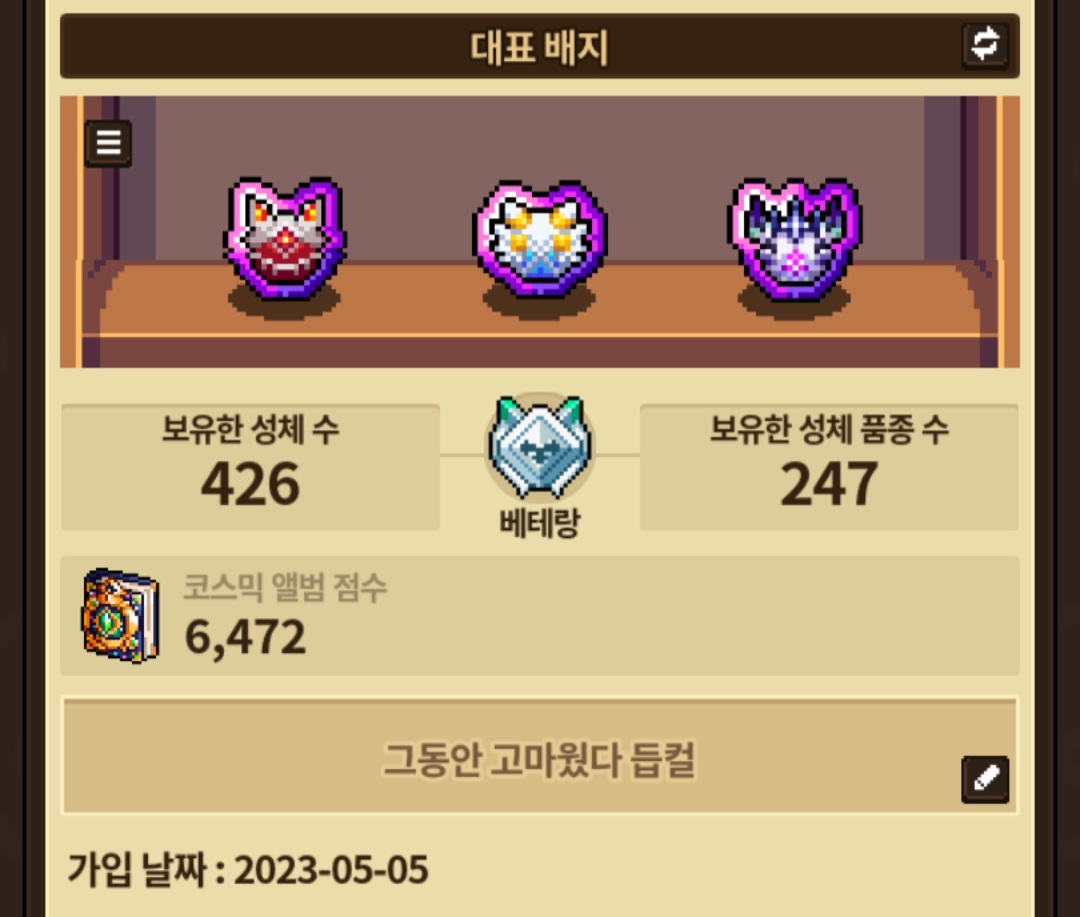Edit the profile message with pencil icon

click(x=985, y=779)
